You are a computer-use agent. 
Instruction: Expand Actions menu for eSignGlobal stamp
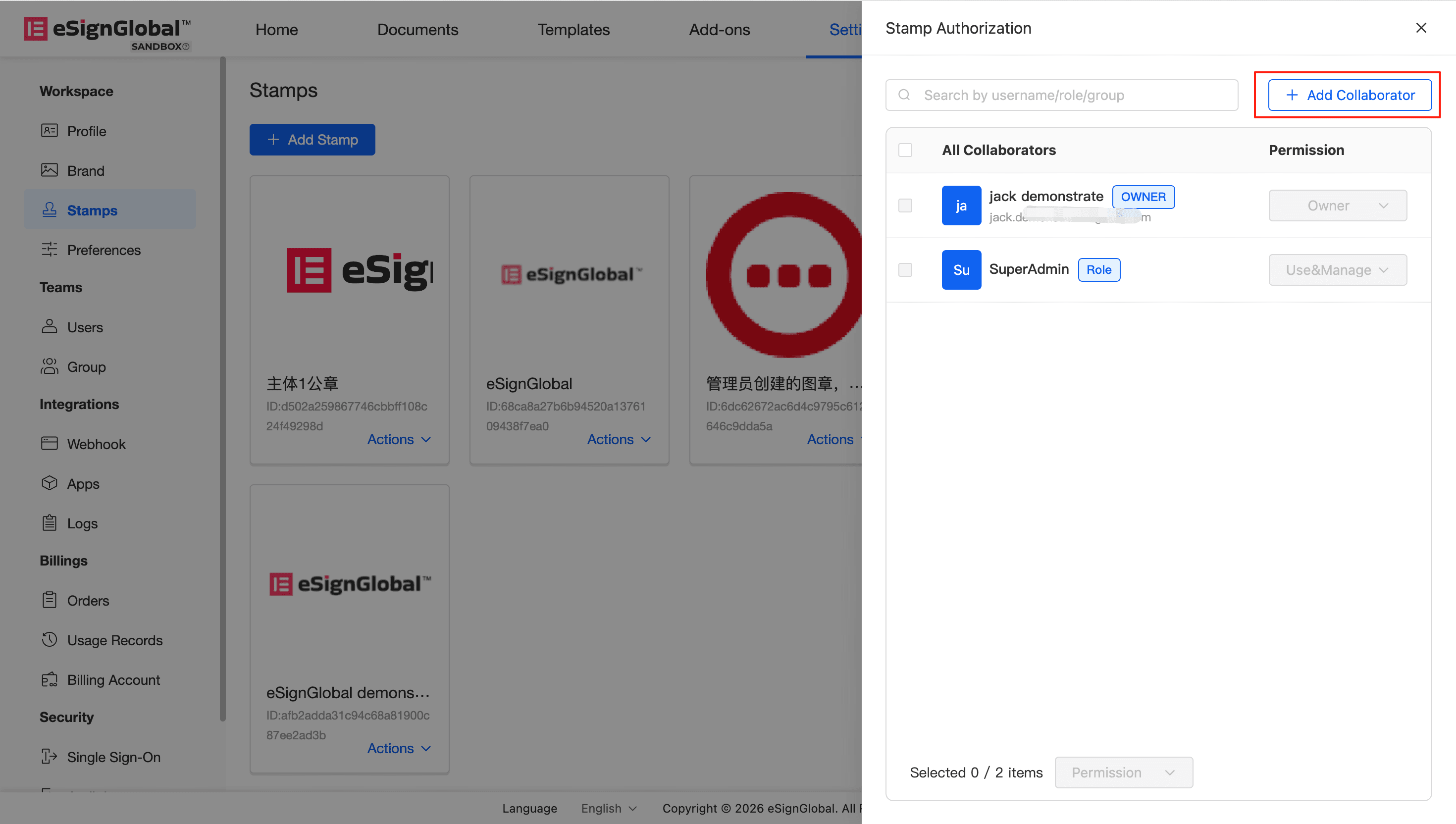[x=619, y=439]
